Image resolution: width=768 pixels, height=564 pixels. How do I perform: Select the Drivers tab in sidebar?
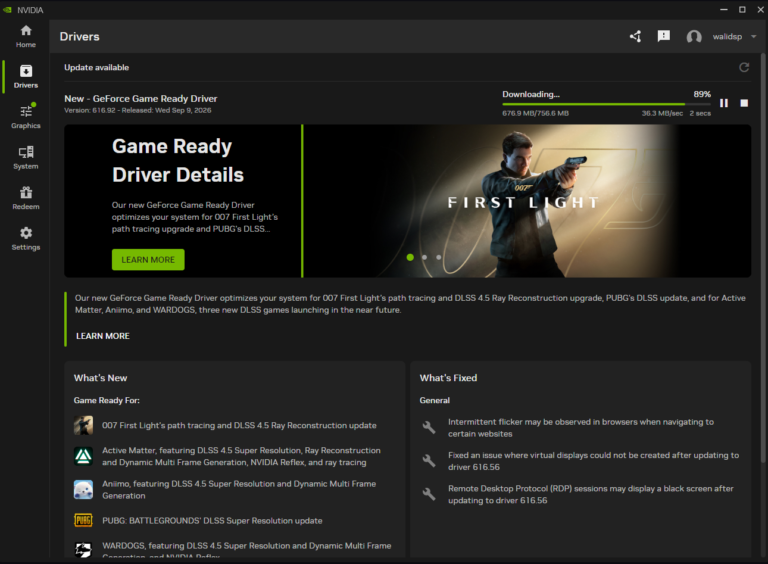point(25,76)
